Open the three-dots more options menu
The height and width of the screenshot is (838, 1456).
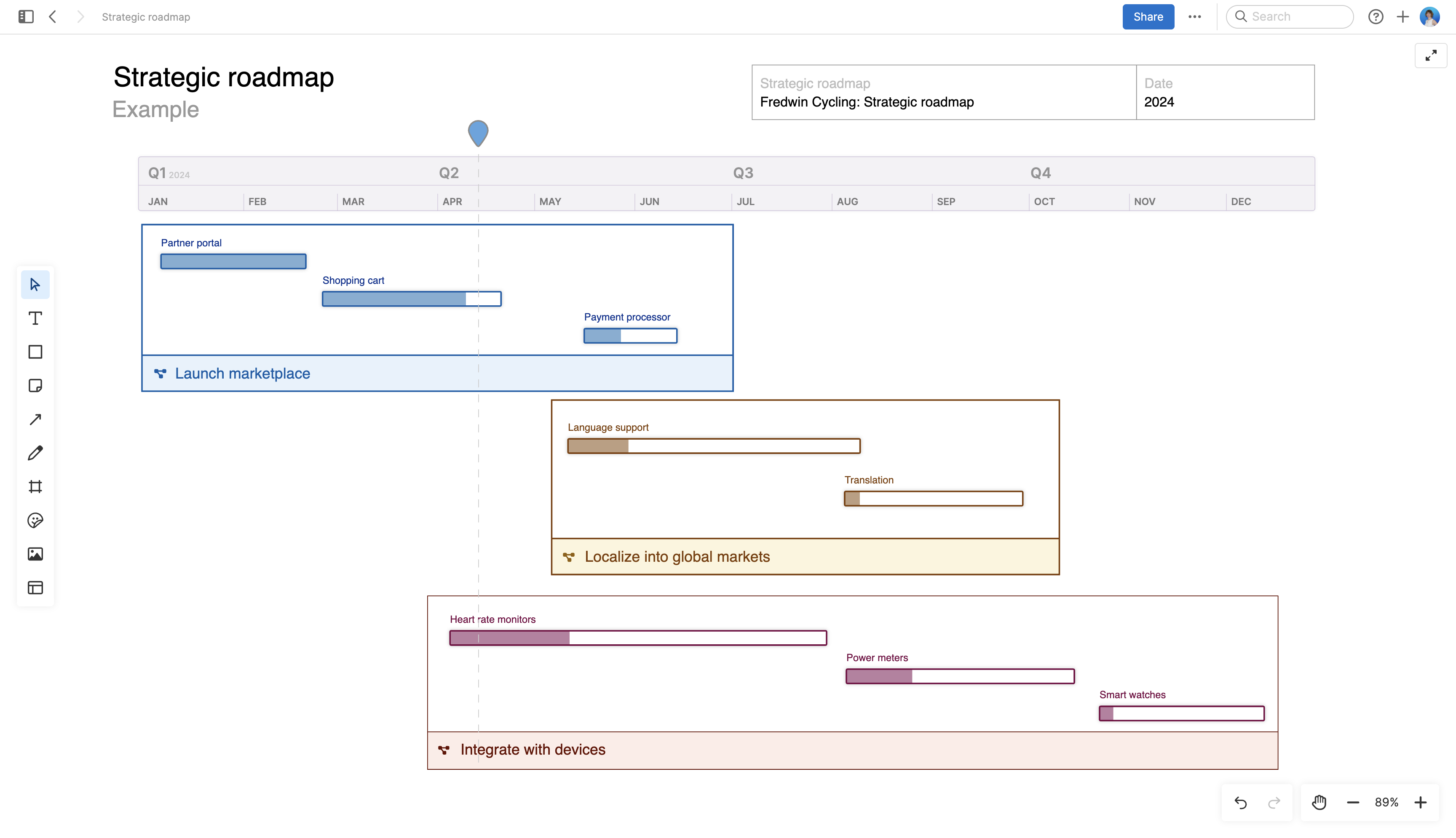point(1195,17)
